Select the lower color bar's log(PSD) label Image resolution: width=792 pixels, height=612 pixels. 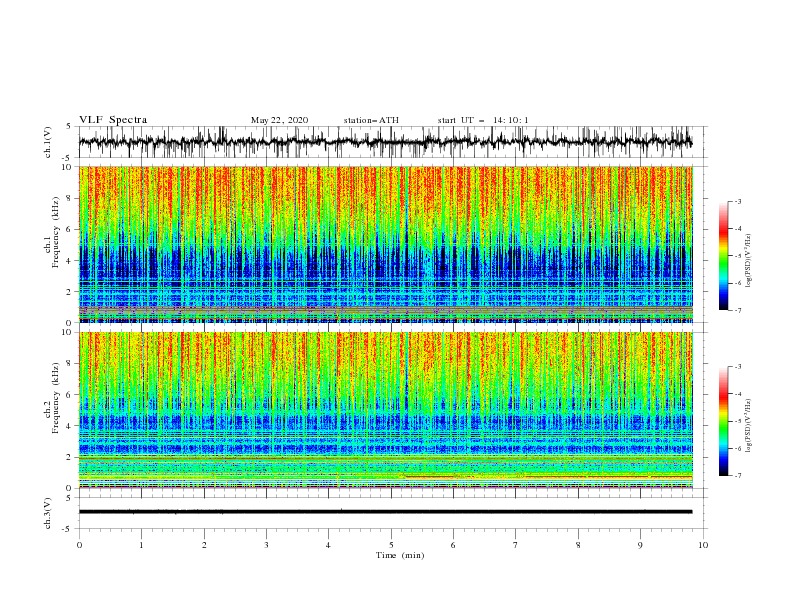[x=748, y=426]
